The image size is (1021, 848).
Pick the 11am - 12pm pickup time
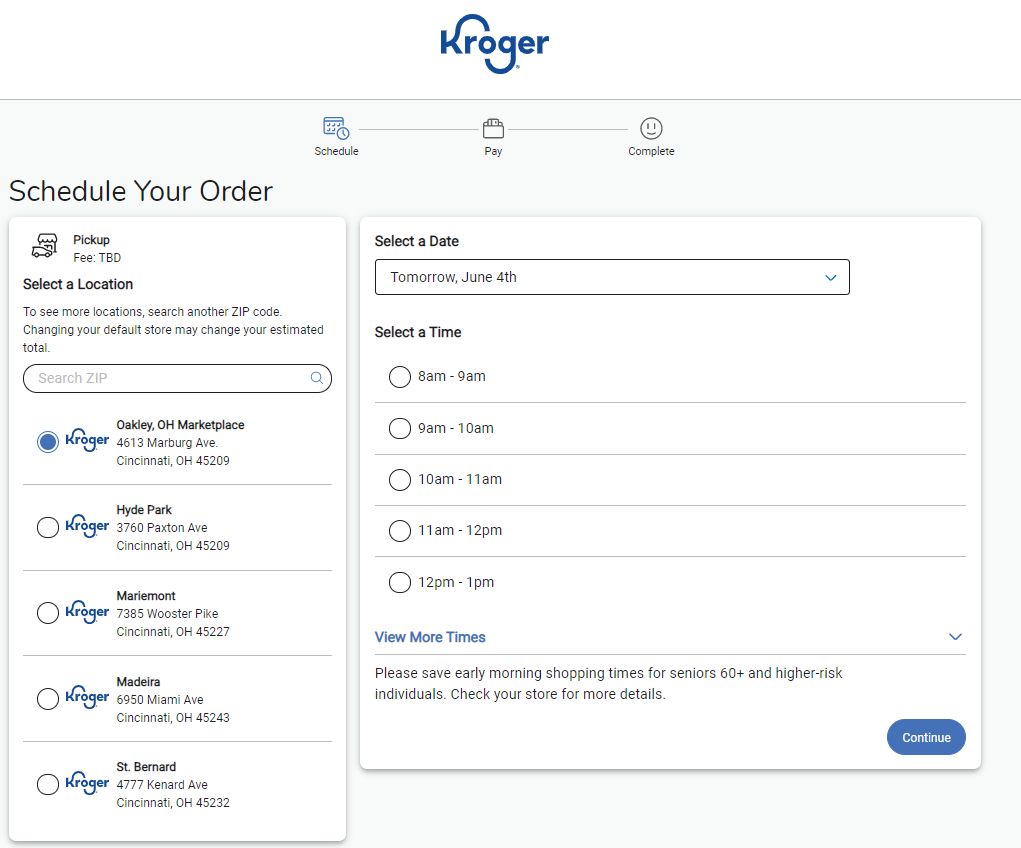[x=400, y=530]
